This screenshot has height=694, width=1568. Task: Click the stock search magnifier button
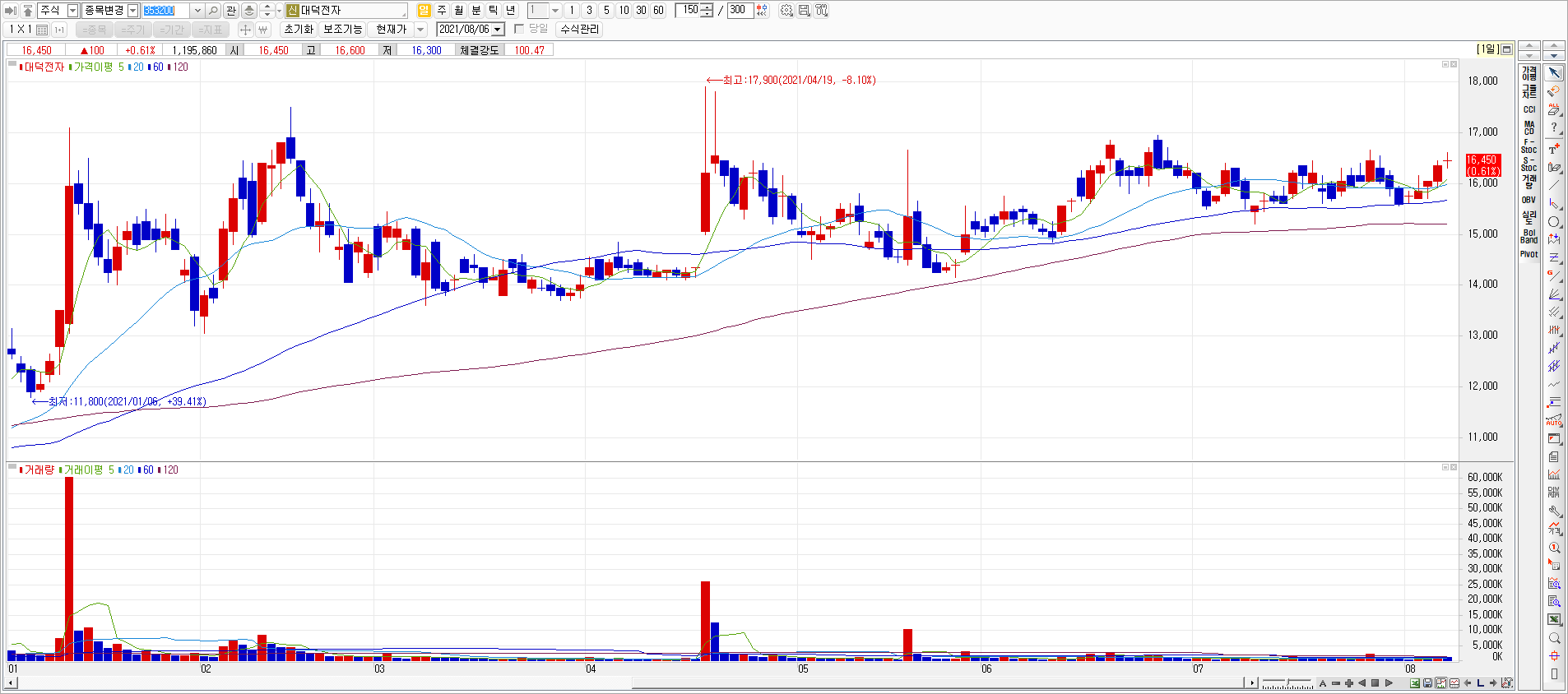(x=213, y=10)
